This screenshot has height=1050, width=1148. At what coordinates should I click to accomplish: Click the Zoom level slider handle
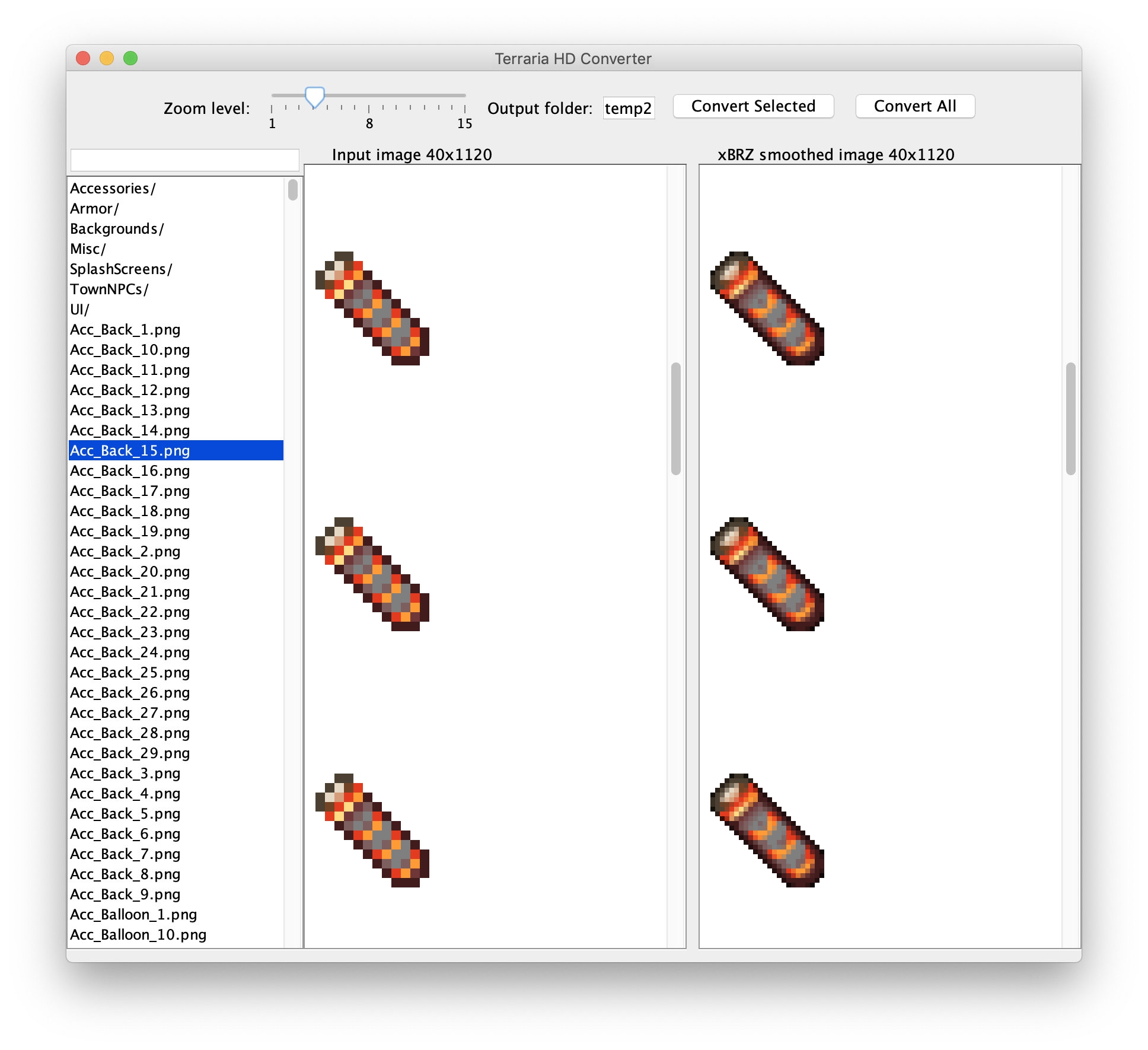[x=314, y=97]
